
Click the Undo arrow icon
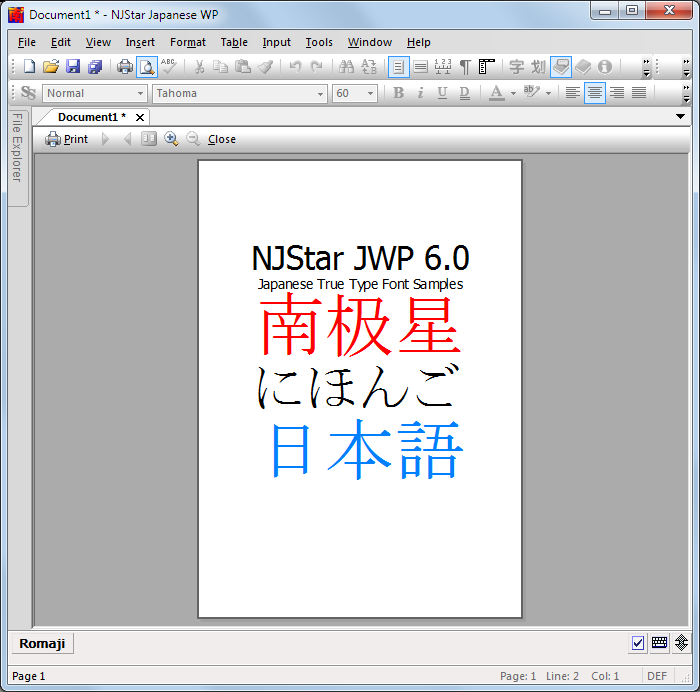295,67
